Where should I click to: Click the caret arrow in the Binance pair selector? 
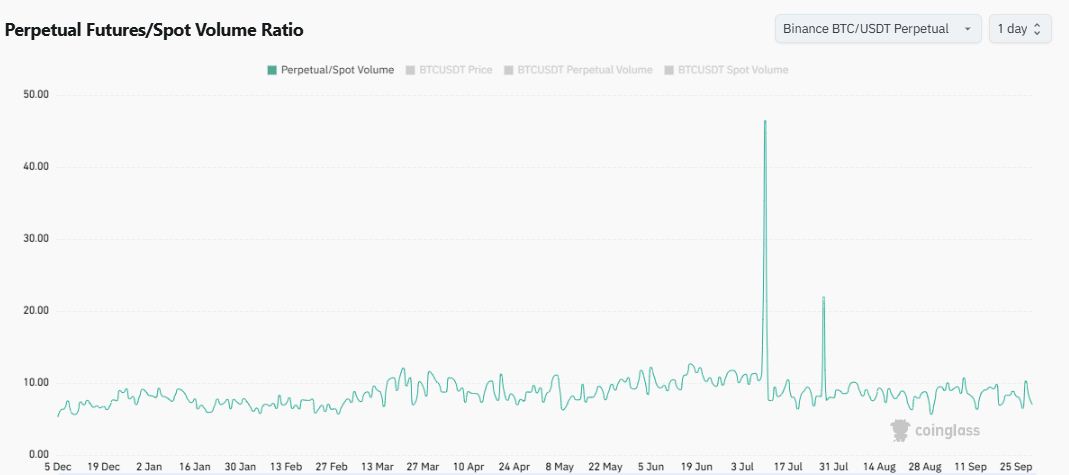[x=967, y=29]
